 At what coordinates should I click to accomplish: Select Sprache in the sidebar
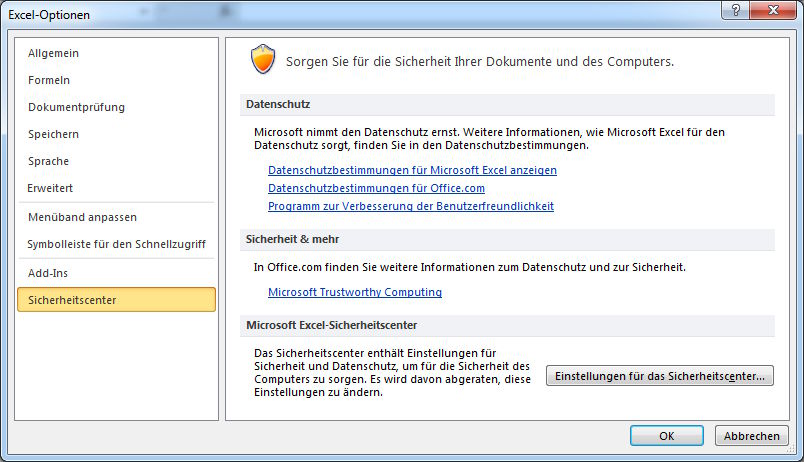pos(48,161)
